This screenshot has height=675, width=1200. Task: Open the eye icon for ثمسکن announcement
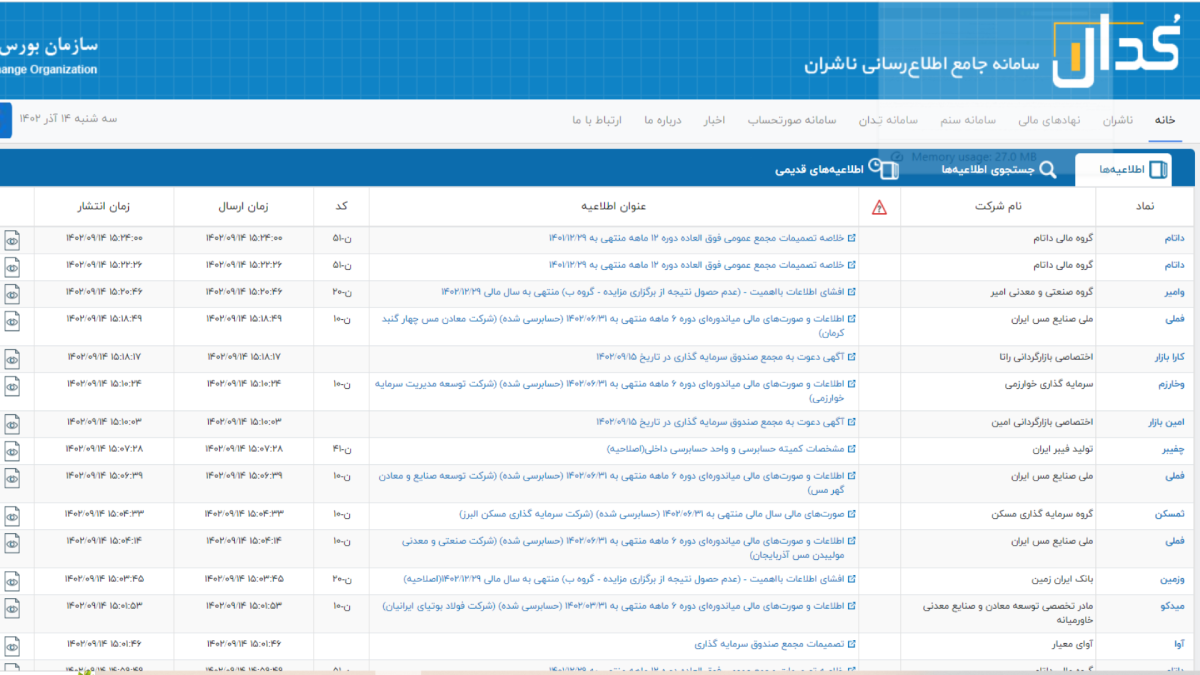point(12,514)
